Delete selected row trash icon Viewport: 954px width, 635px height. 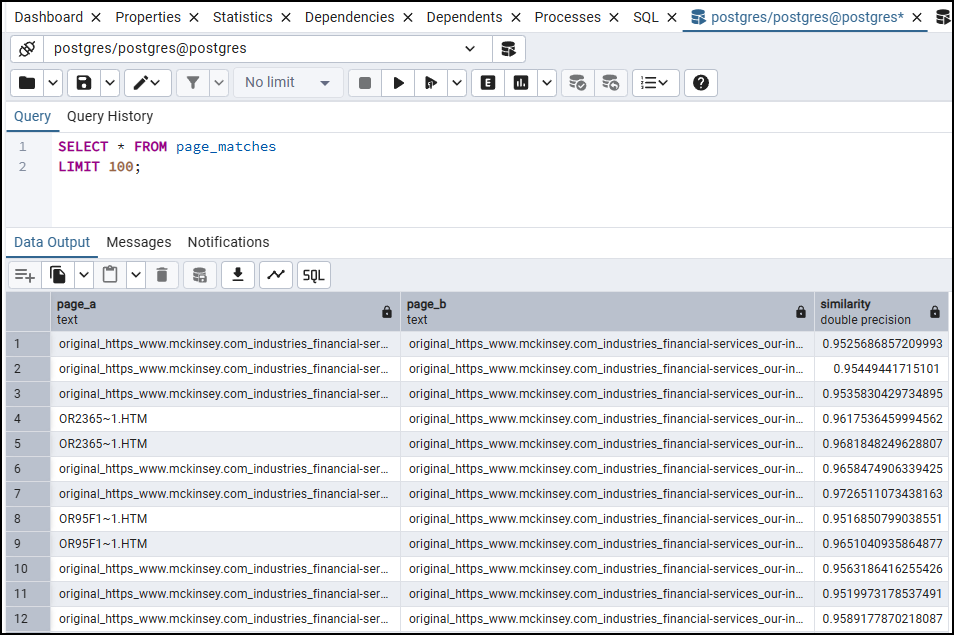coord(162,276)
